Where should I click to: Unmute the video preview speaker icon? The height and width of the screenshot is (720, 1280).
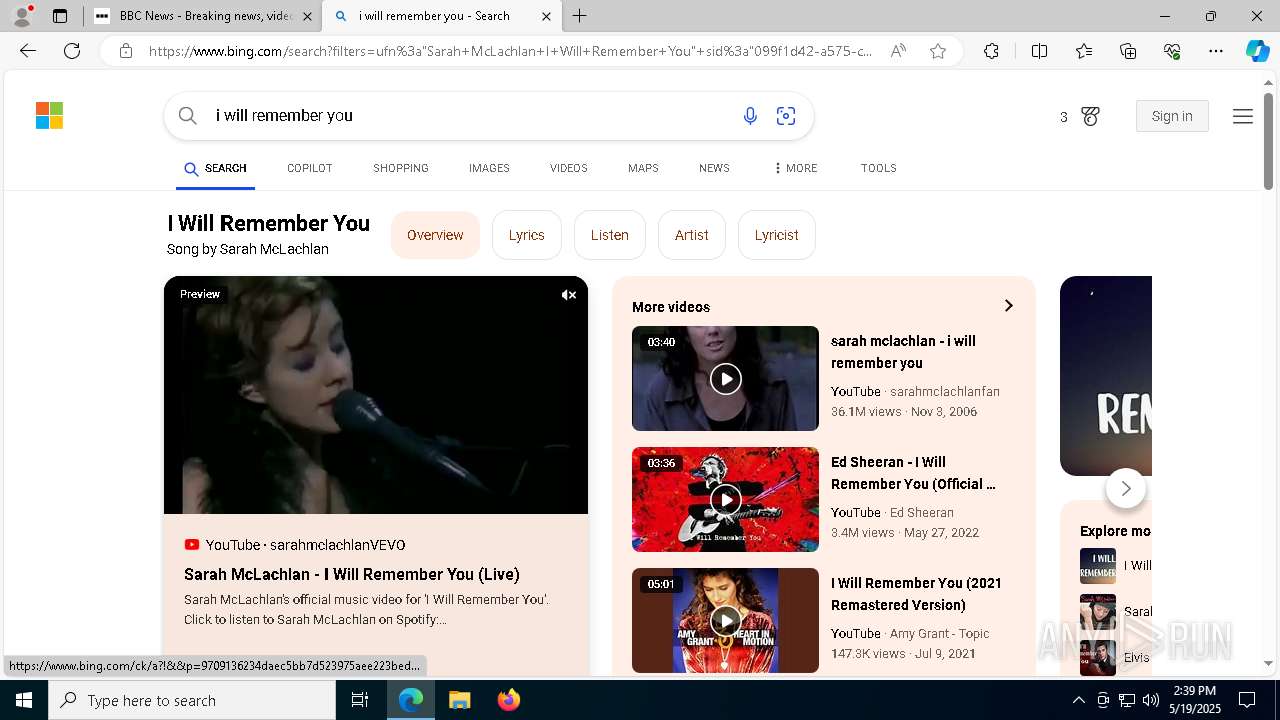click(568, 295)
